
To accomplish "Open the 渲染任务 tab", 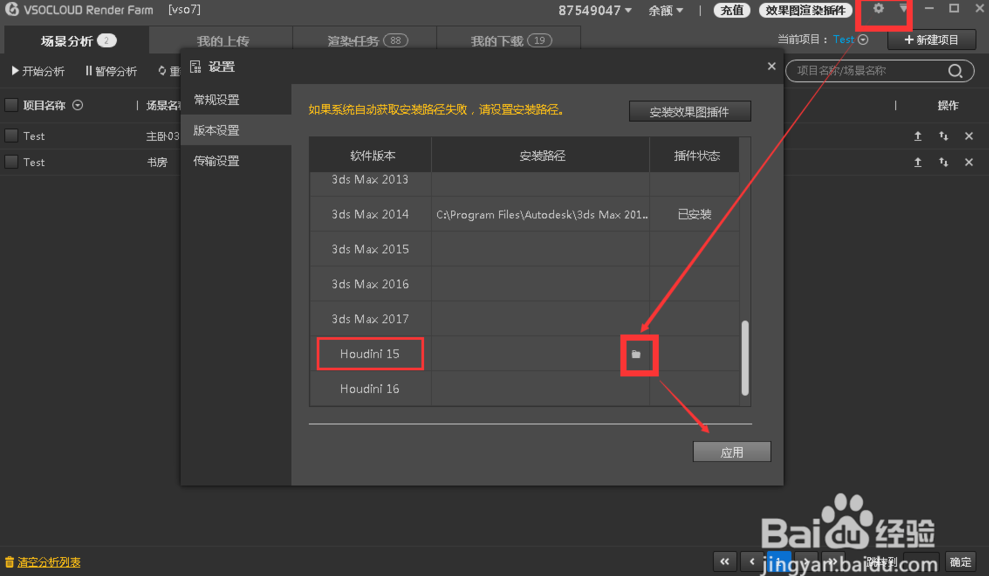I will click(x=365, y=41).
